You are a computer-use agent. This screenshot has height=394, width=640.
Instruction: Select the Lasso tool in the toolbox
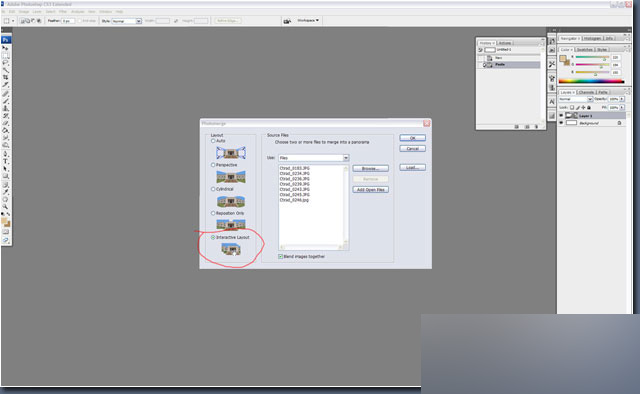[x=6, y=62]
